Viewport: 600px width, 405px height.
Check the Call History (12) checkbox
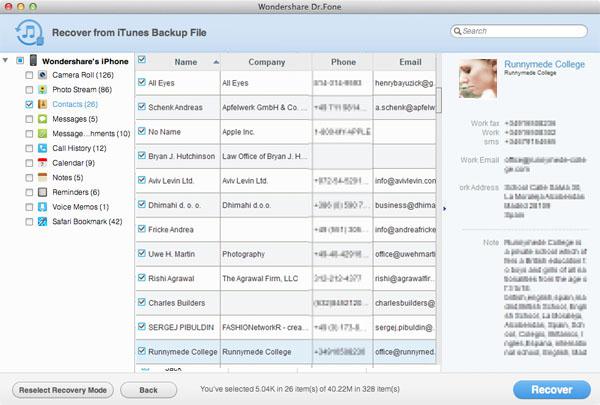[29, 148]
